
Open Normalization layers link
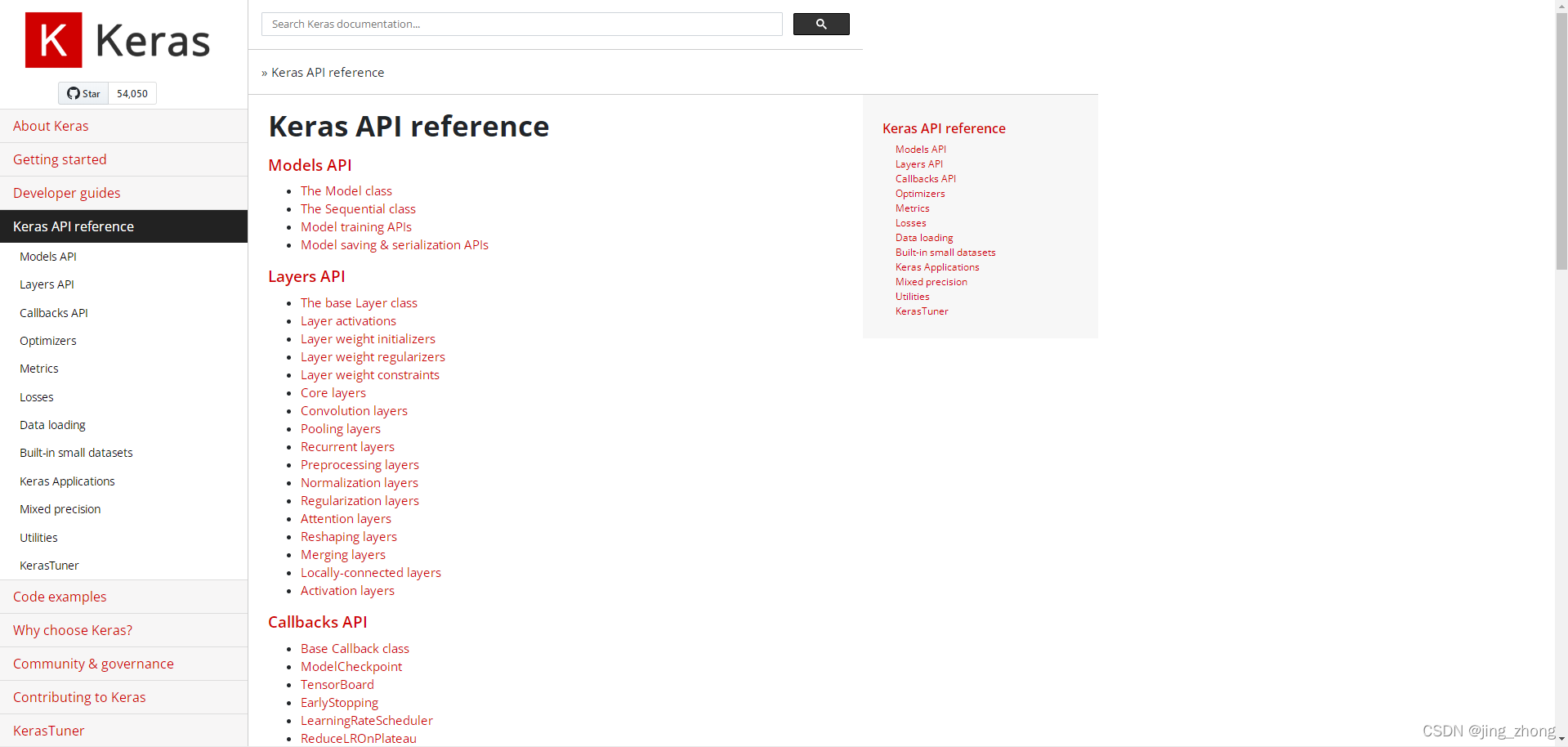[360, 483]
